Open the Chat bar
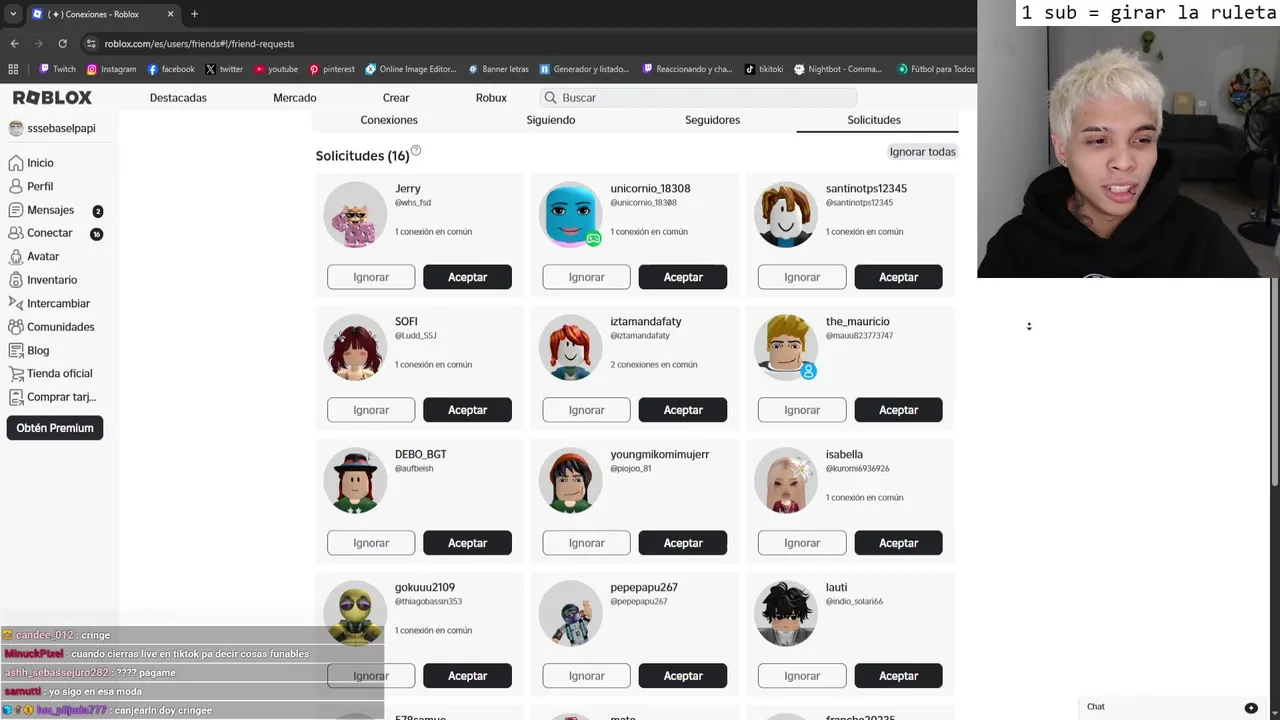1280x720 pixels. pyautogui.click(x=1172, y=707)
